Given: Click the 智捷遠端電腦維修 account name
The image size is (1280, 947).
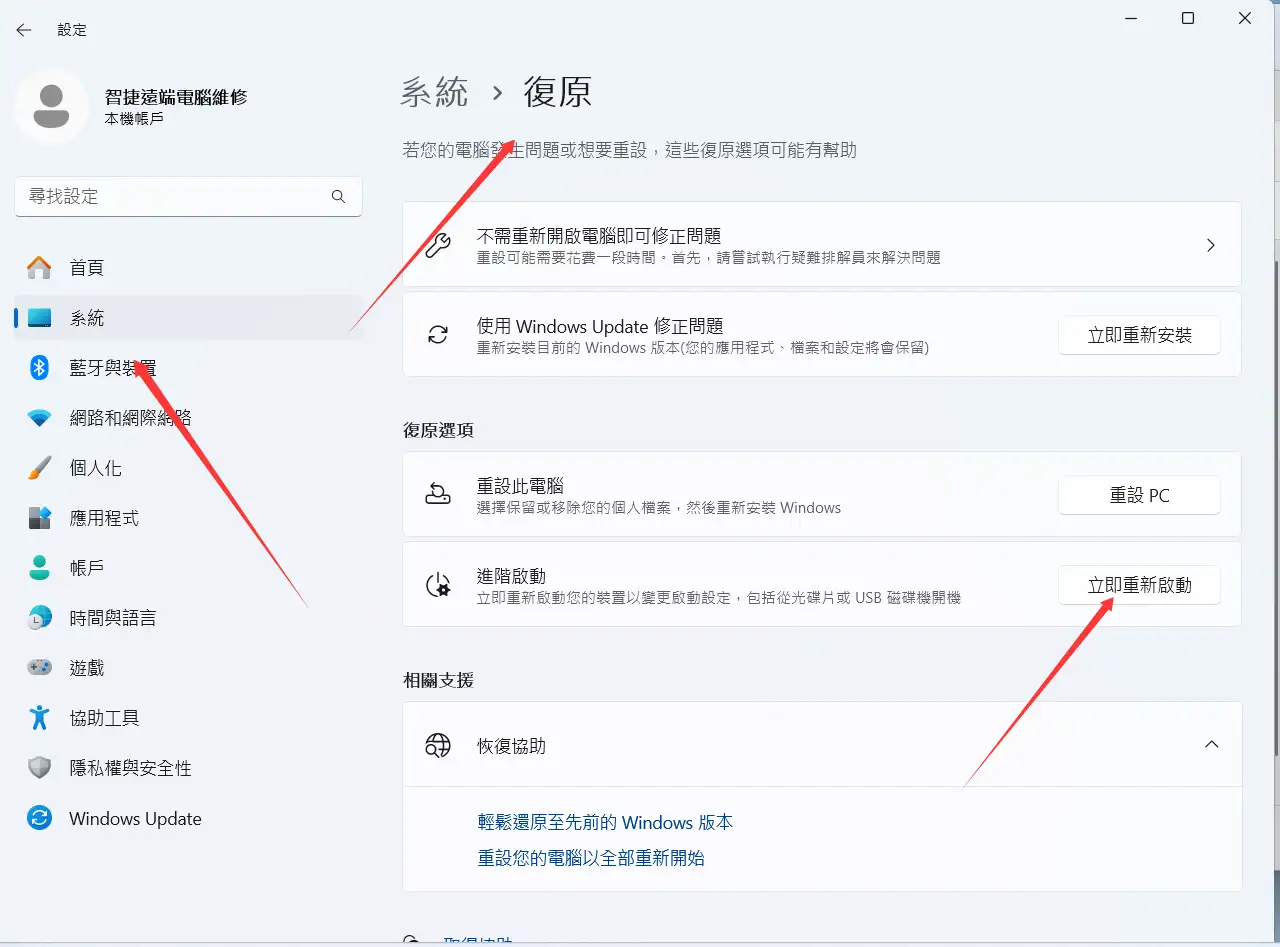Looking at the screenshot, I should tap(176, 97).
